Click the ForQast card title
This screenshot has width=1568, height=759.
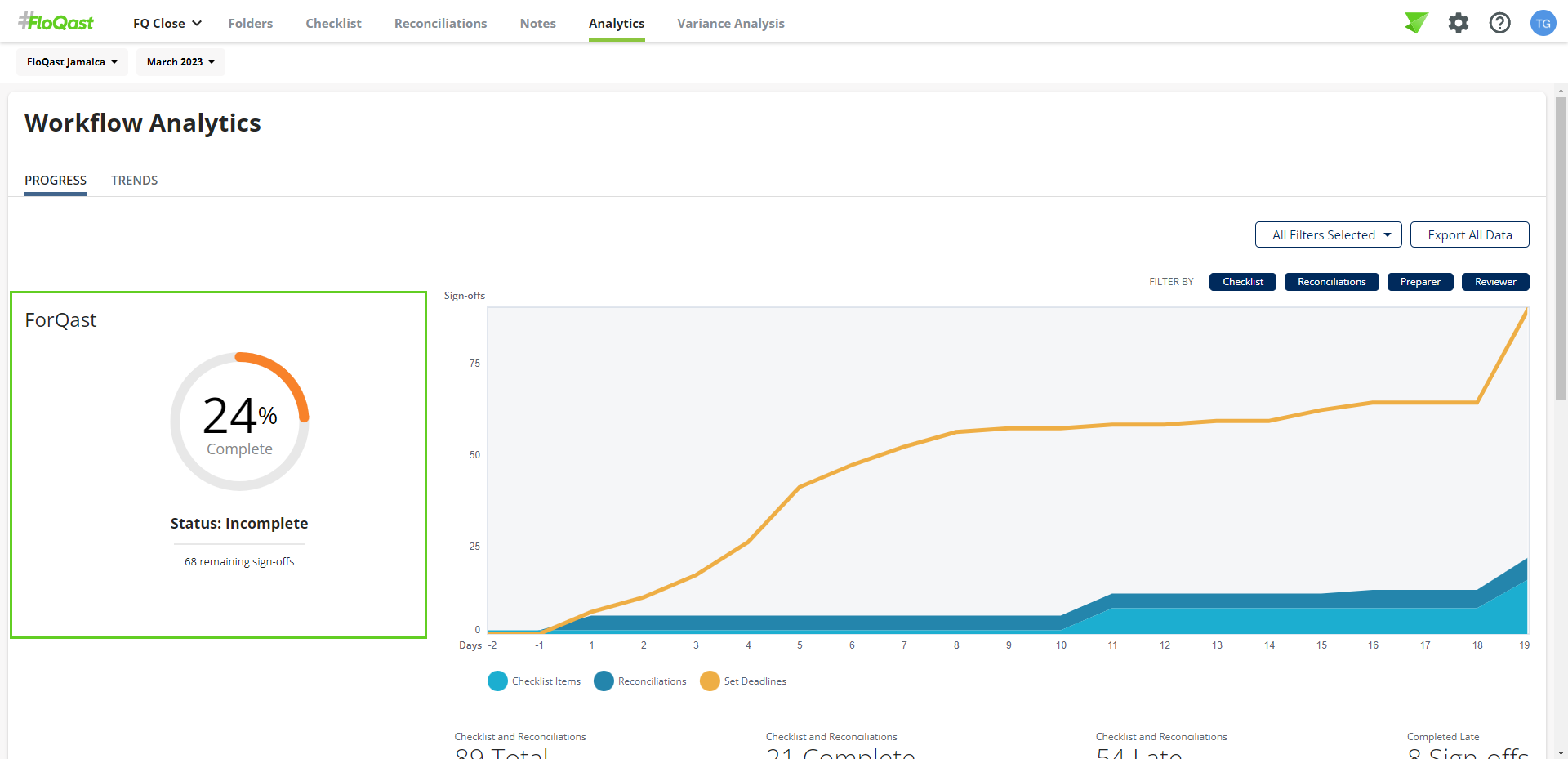pos(60,320)
